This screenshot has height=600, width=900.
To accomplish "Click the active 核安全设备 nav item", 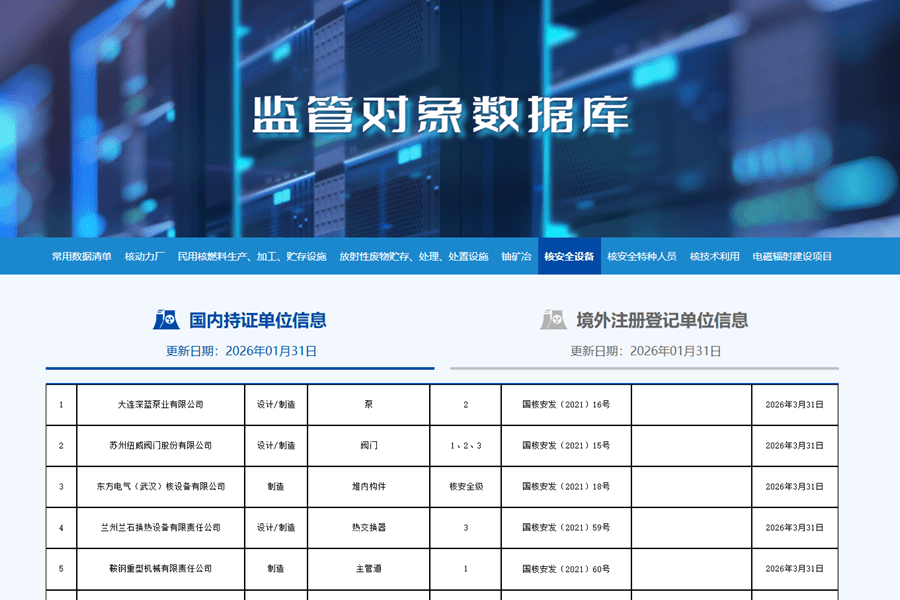I will [x=569, y=257].
